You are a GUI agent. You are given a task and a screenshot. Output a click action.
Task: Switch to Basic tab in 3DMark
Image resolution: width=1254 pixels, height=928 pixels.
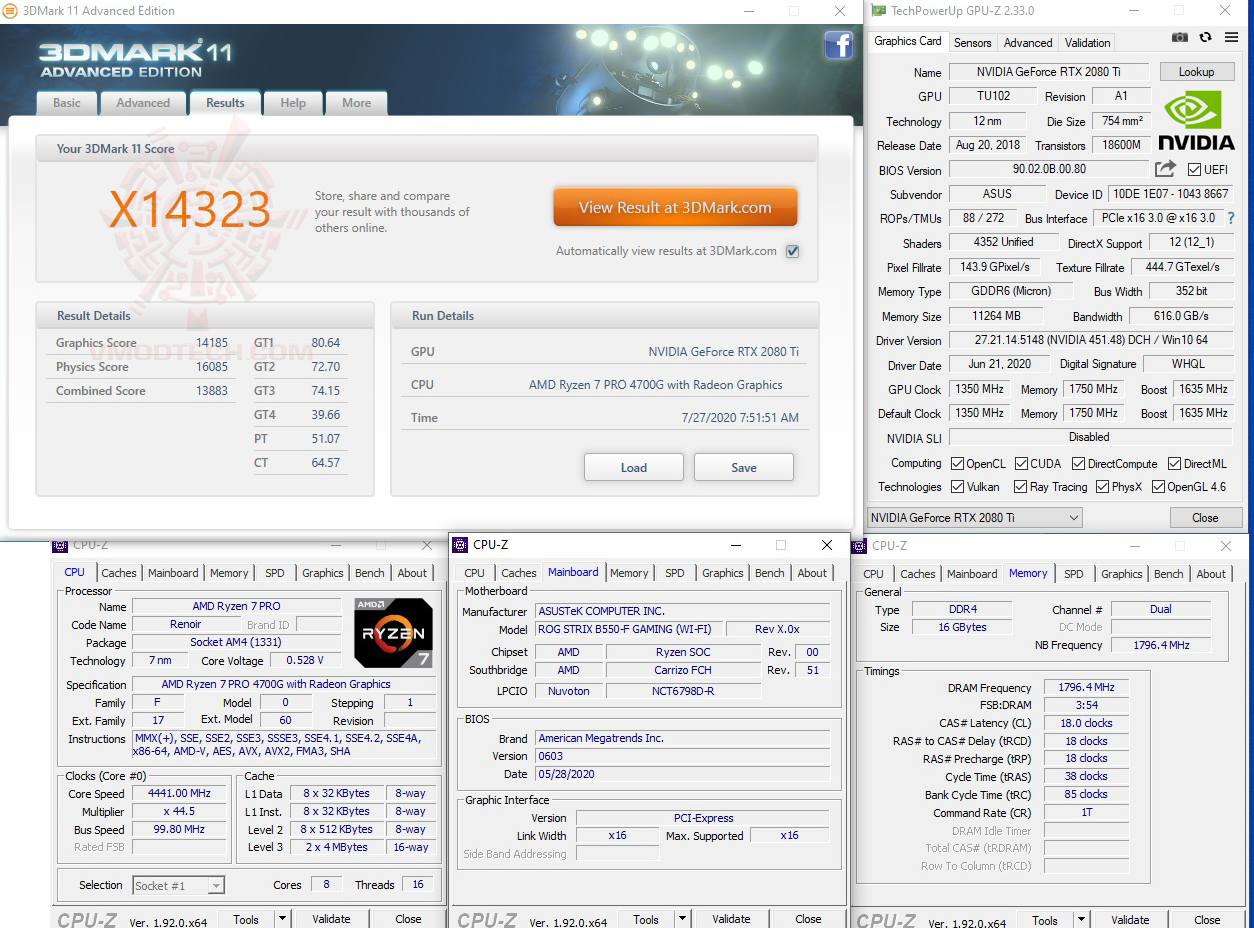point(67,103)
